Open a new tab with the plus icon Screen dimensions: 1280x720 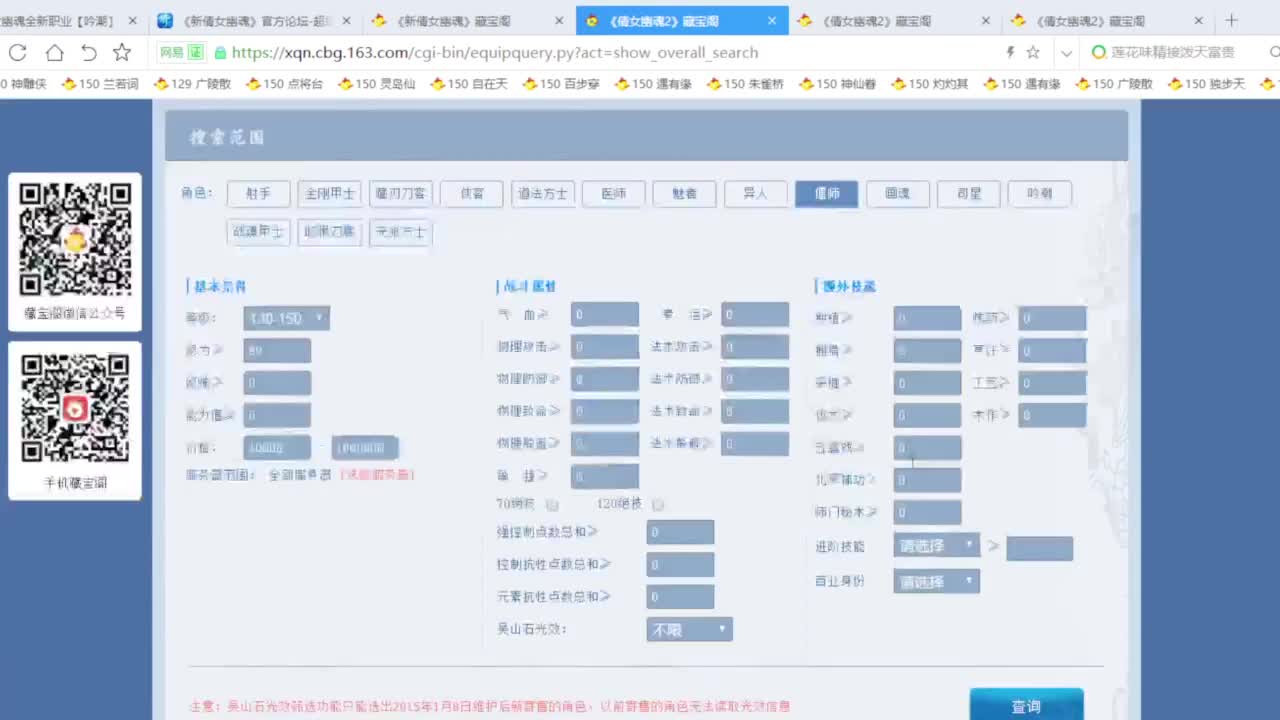click(1231, 20)
